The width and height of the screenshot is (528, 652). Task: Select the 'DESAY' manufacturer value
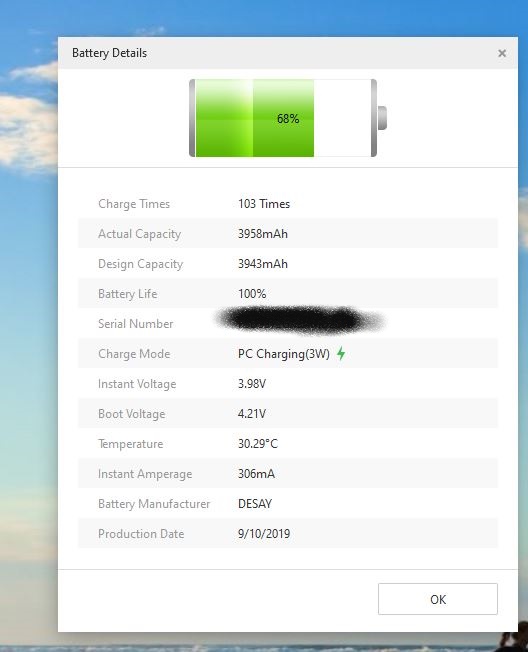tap(255, 504)
